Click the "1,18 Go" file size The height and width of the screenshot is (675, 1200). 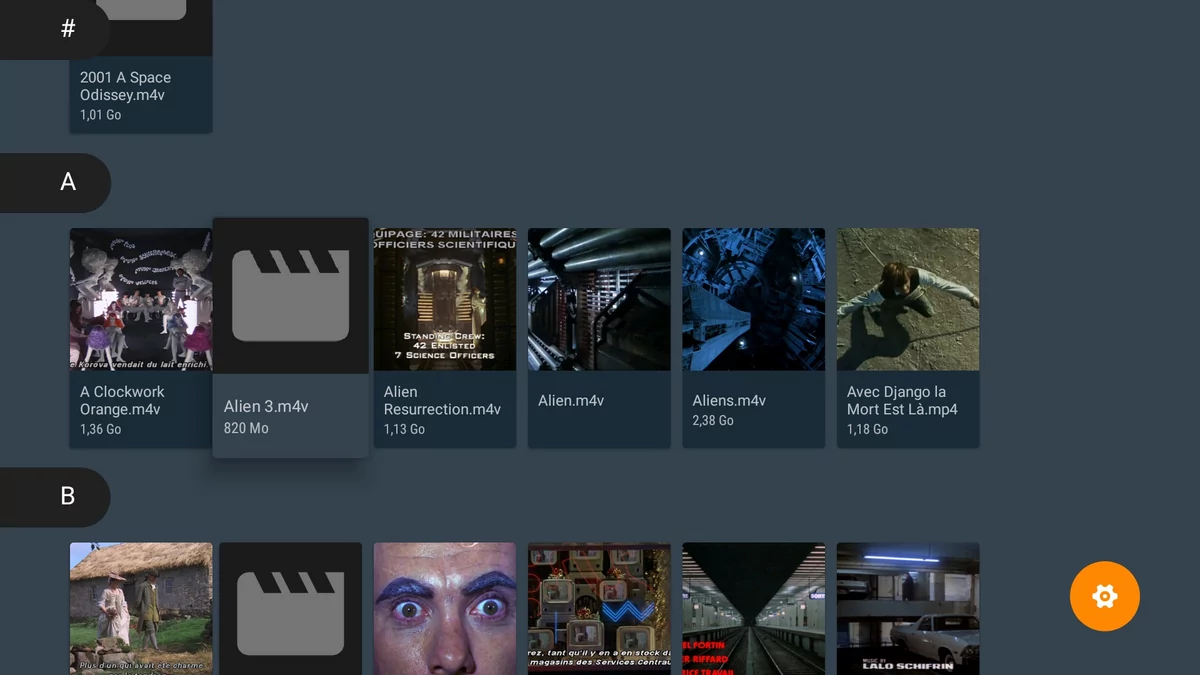click(867, 429)
